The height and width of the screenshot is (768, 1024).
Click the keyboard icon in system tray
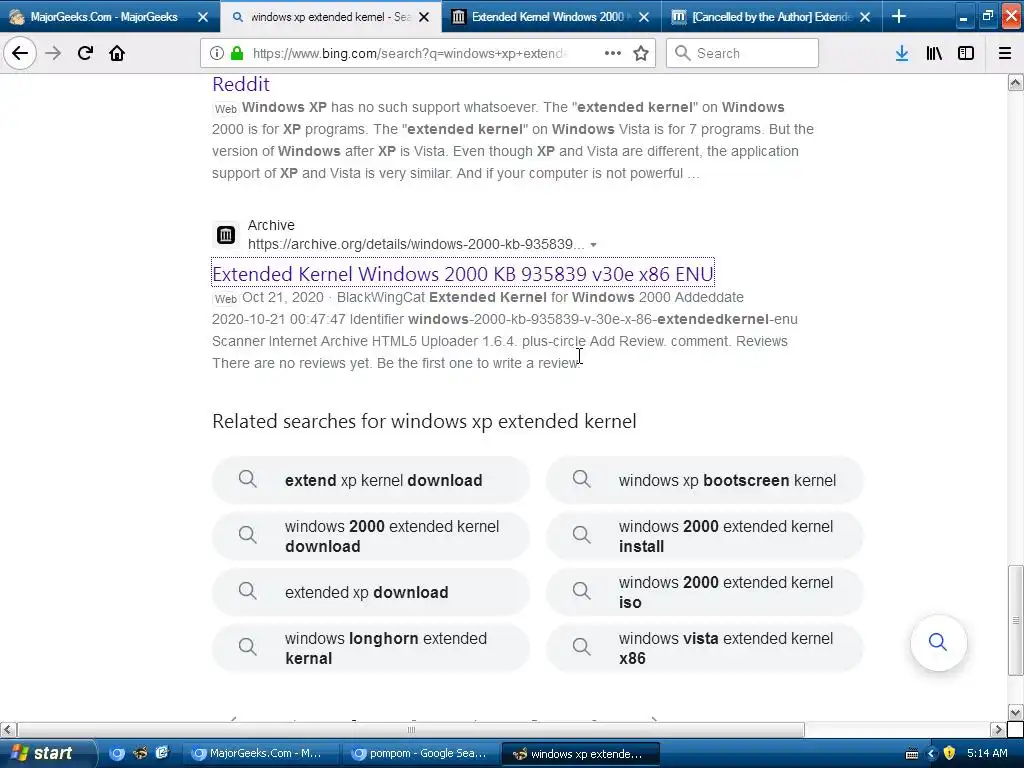coord(912,754)
